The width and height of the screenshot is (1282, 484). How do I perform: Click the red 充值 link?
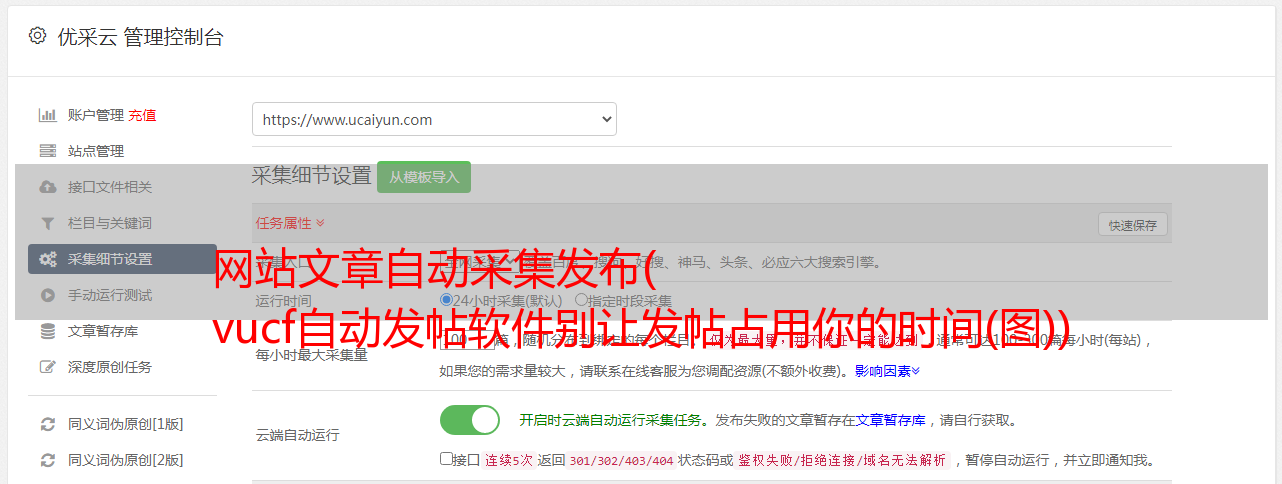[142, 115]
